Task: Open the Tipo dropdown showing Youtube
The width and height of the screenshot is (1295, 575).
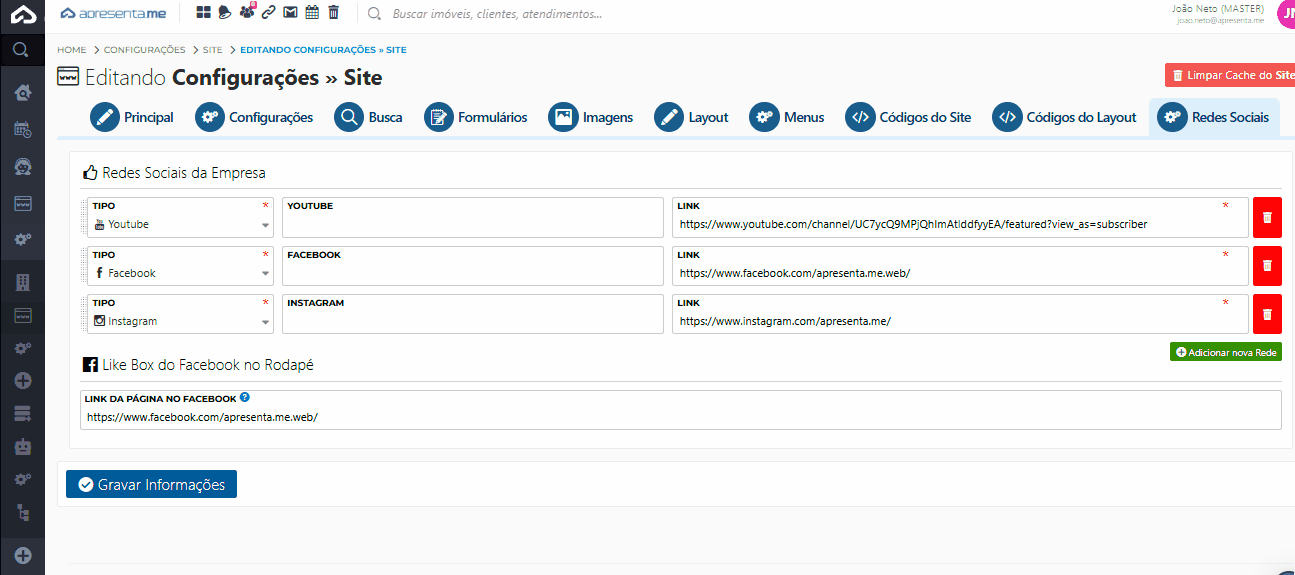Action: [x=181, y=224]
